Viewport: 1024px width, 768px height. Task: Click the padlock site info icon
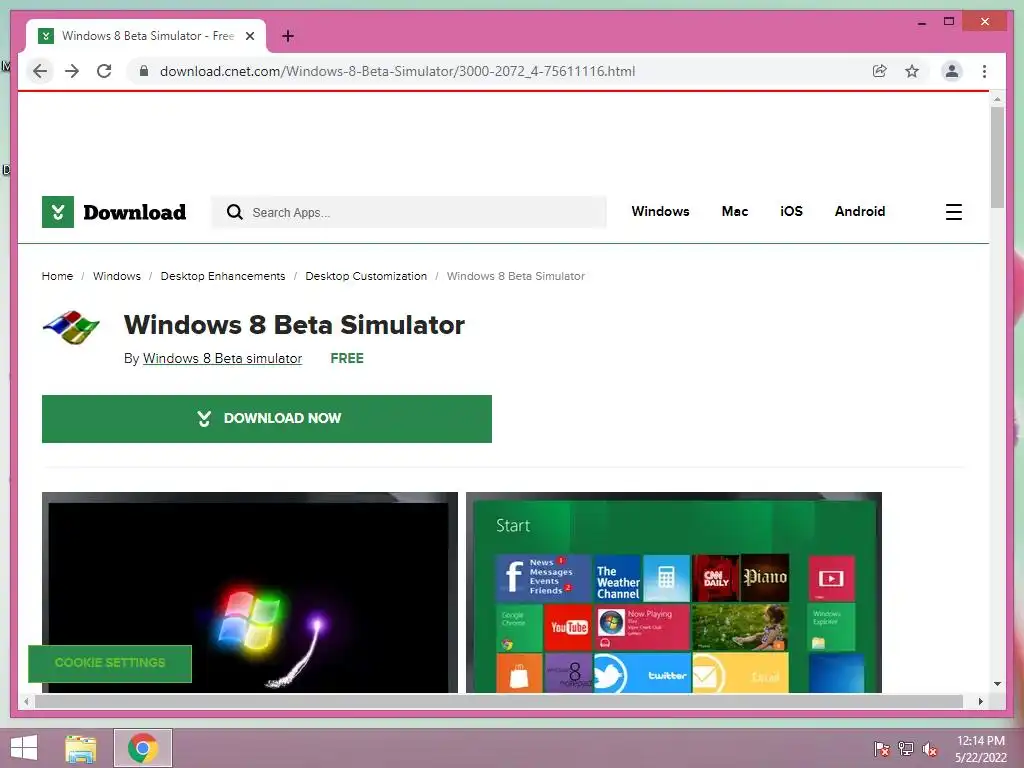click(144, 71)
